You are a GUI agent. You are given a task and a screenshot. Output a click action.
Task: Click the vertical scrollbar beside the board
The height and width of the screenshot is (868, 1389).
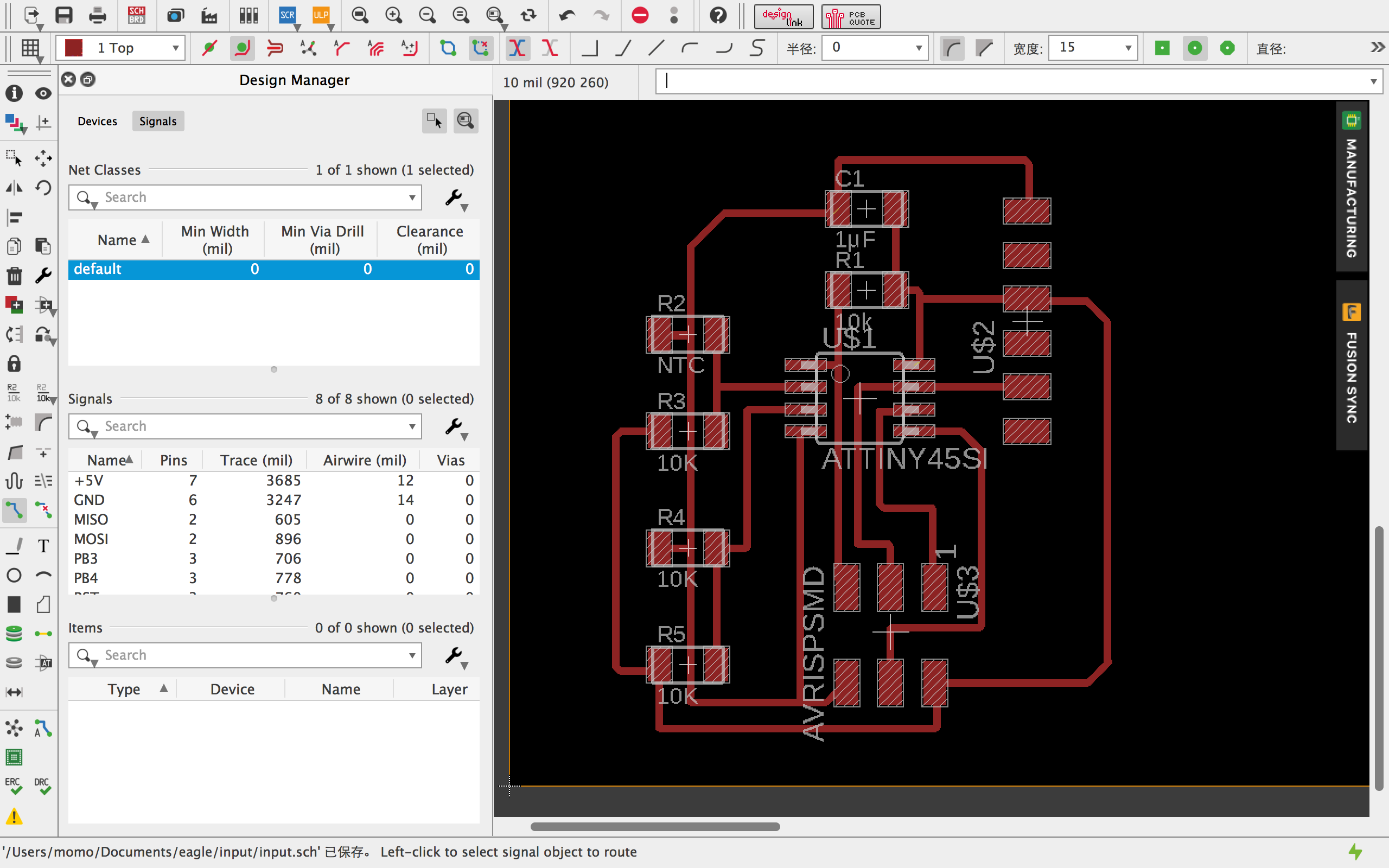pos(1379,658)
